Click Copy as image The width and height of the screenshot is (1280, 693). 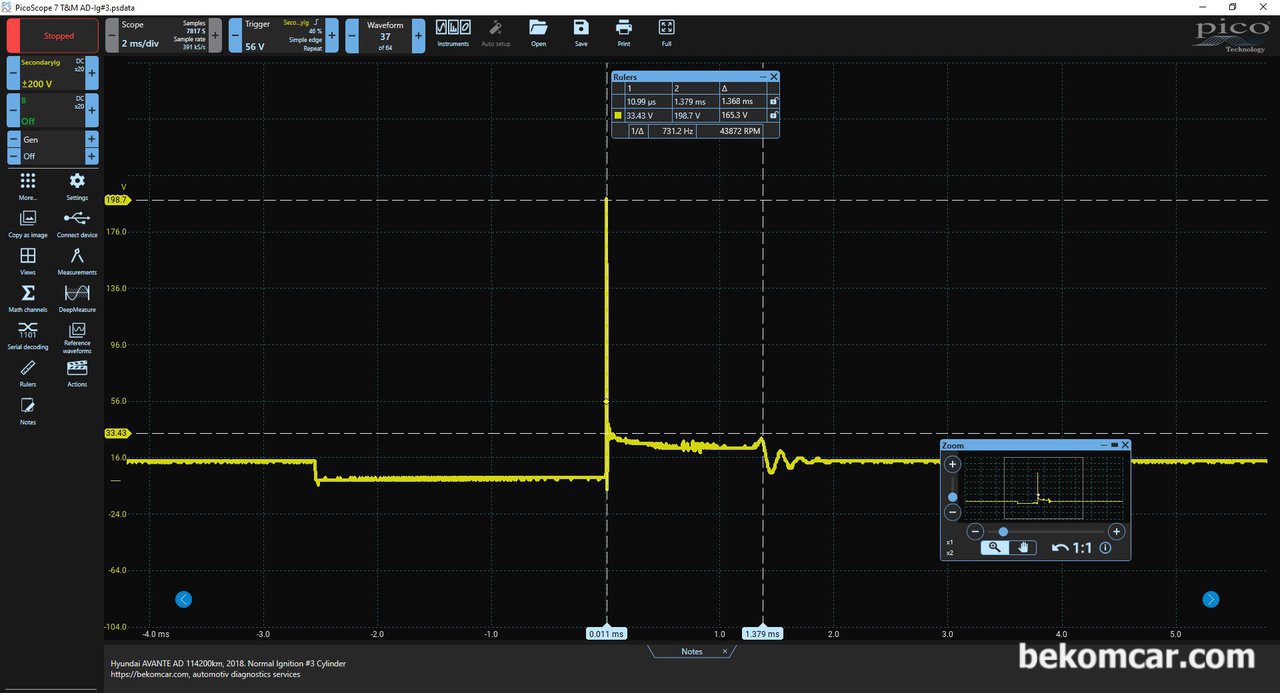(x=28, y=223)
